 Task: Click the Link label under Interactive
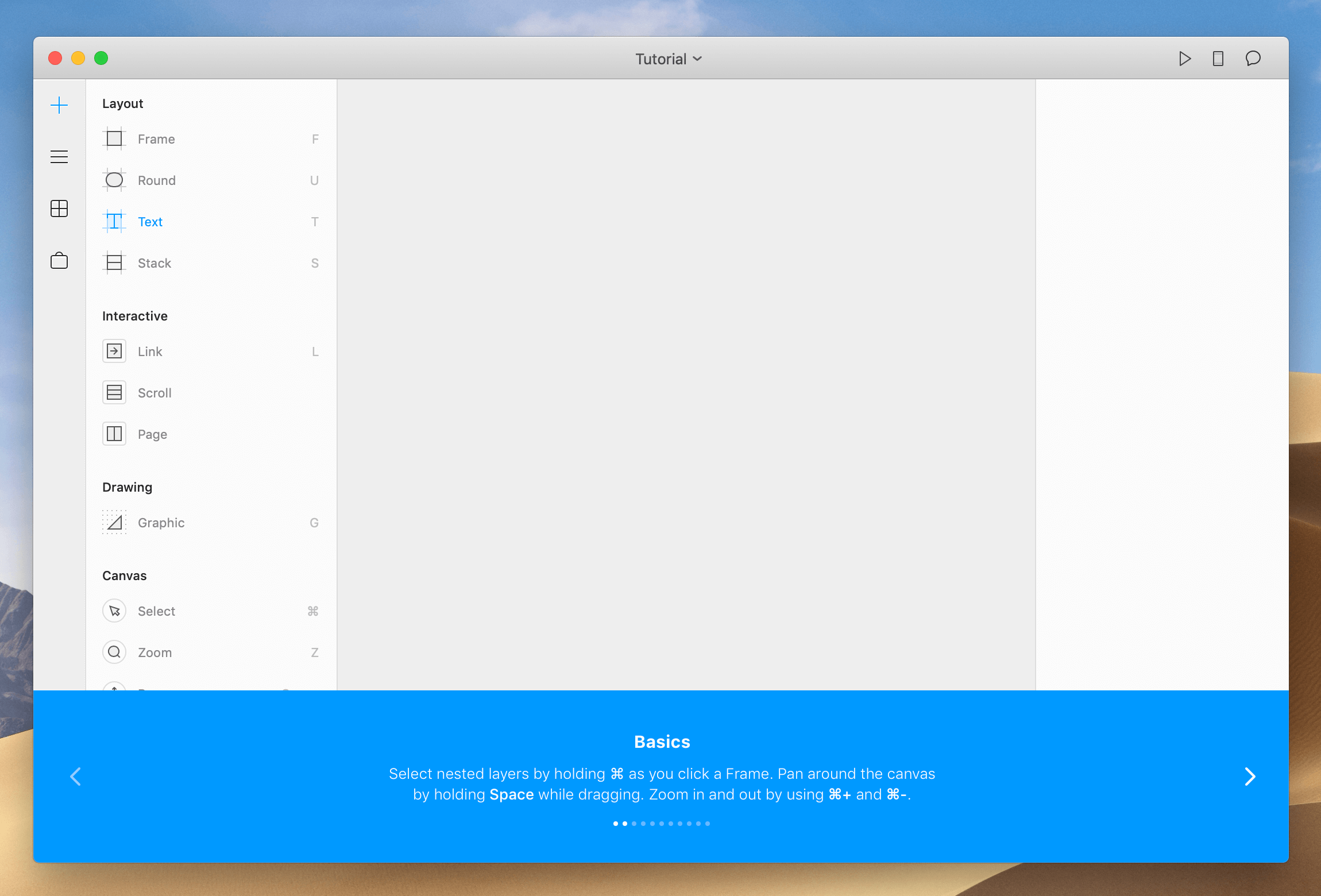[150, 352]
